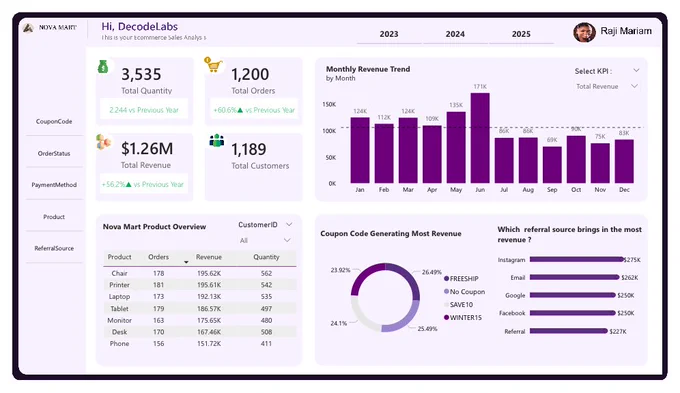Select the Email referral bar
The height and width of the screenshot is (393, 680).
pos(574,277)
